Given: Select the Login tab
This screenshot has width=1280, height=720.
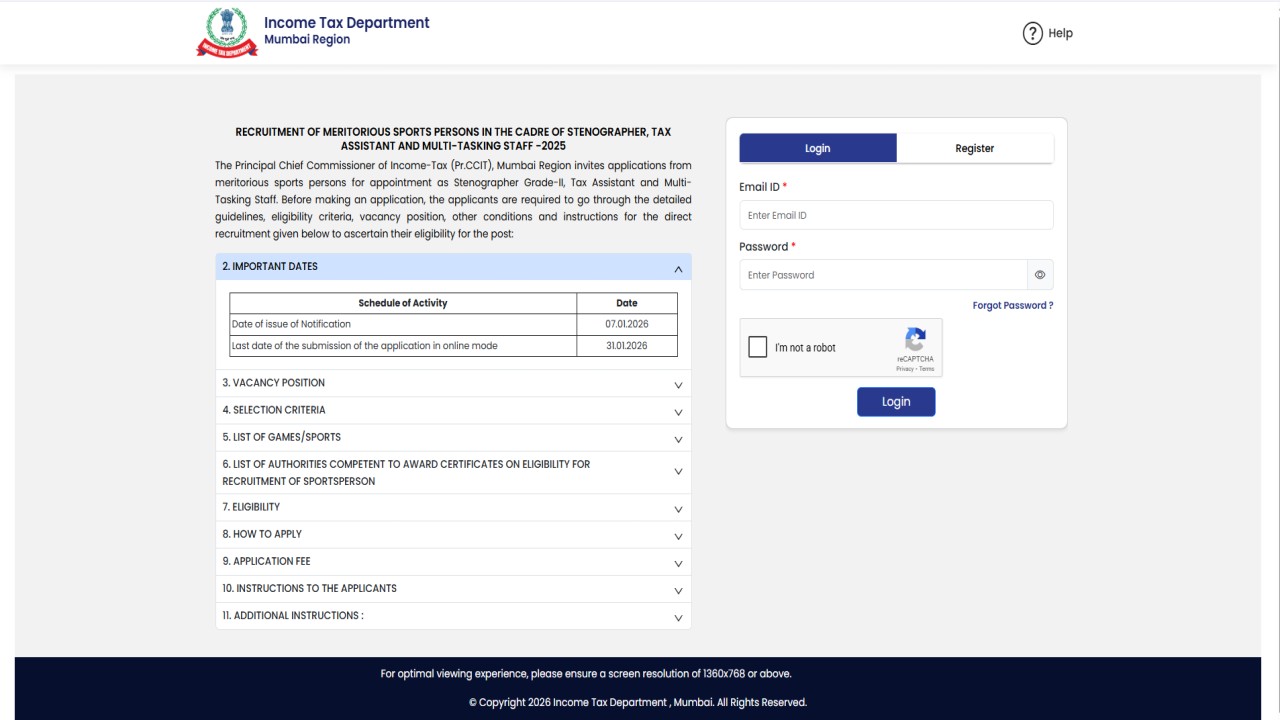Looking at the screenshot, I should tap(817, 147).
